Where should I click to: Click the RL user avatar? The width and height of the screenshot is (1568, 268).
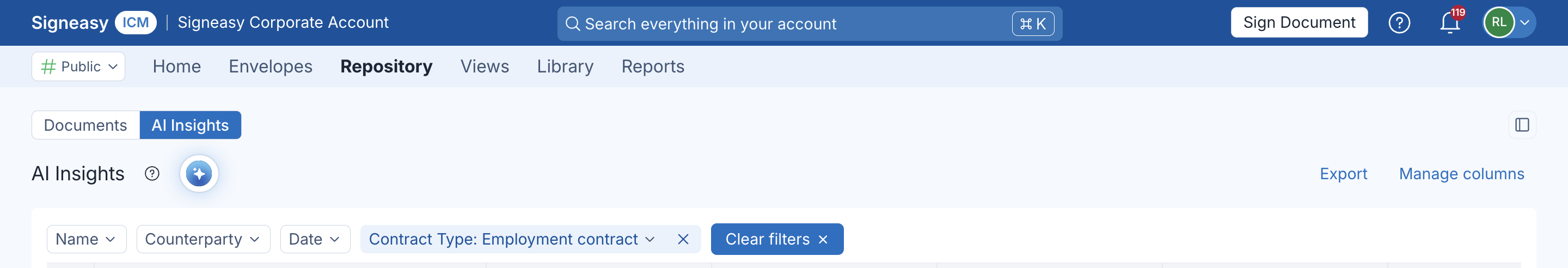(1499, 22)
